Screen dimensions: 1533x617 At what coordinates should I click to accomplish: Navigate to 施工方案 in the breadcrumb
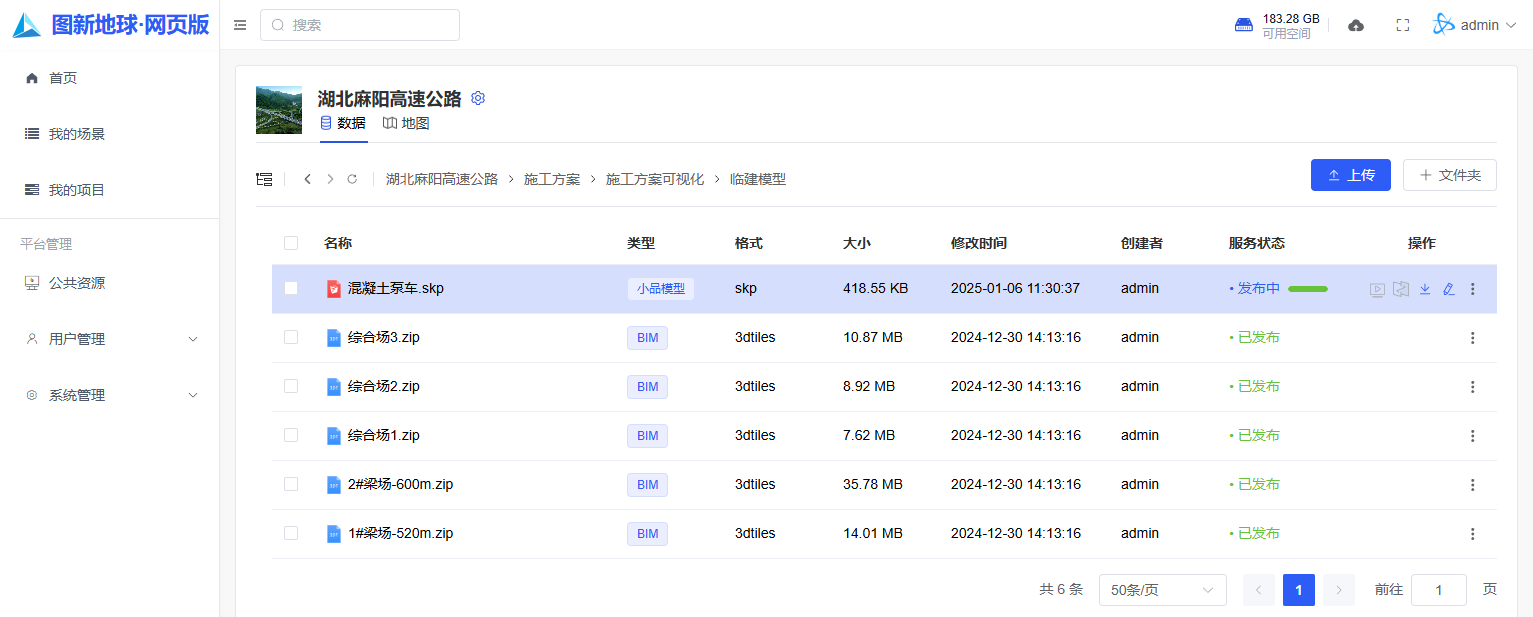pyautogui.click(x=552, y=179)
